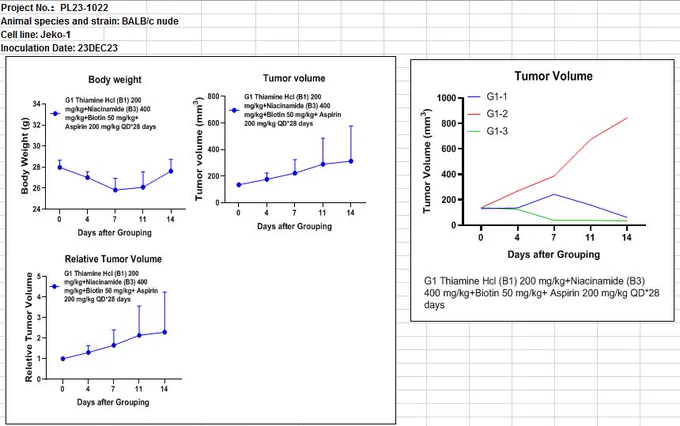This screenshot has width=680, height=426.
Task: Click Days after Grouping label under Body weight chart
Action: 114,233
